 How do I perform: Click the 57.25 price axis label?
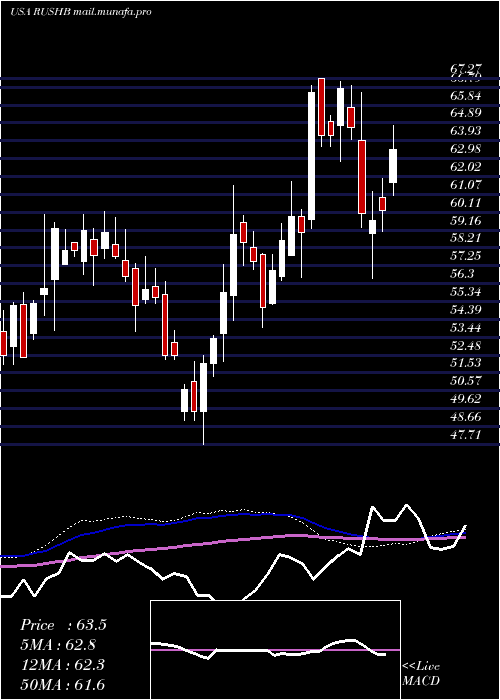466,255
